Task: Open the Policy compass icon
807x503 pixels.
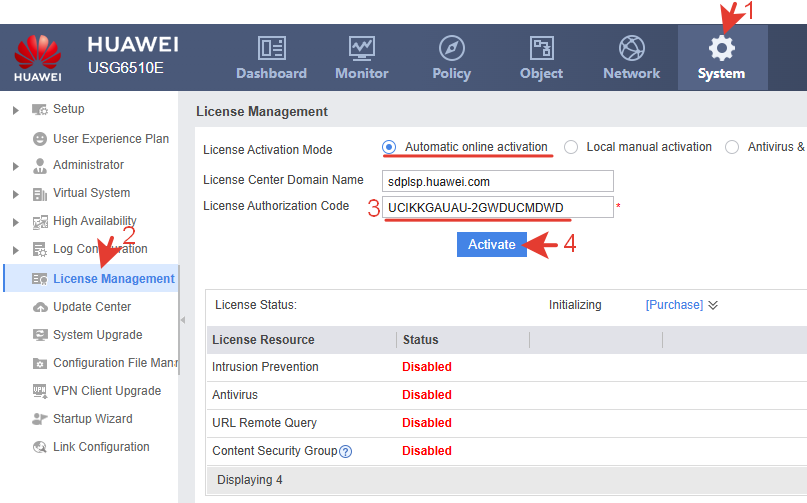Action: click(451, 48)
